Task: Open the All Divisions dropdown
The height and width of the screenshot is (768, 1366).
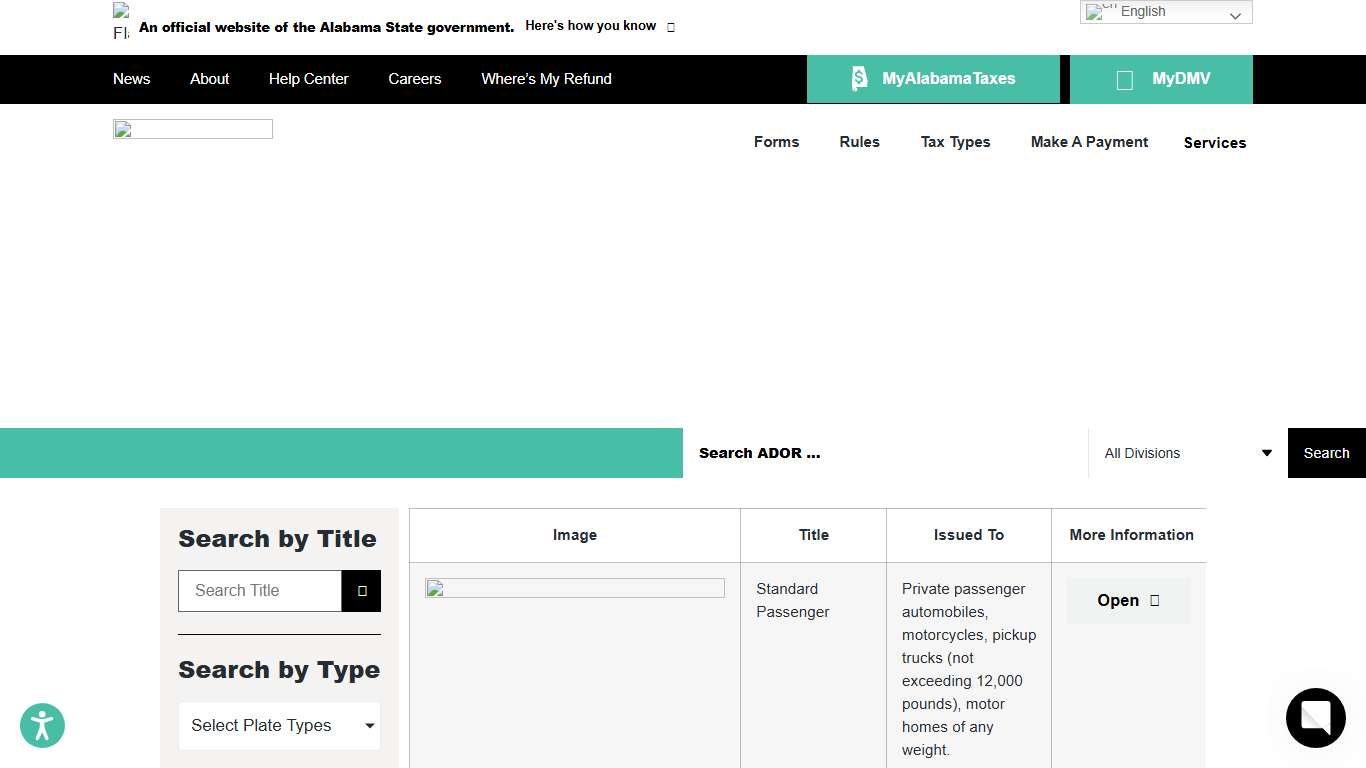Action: click(x=1187, y=453)
